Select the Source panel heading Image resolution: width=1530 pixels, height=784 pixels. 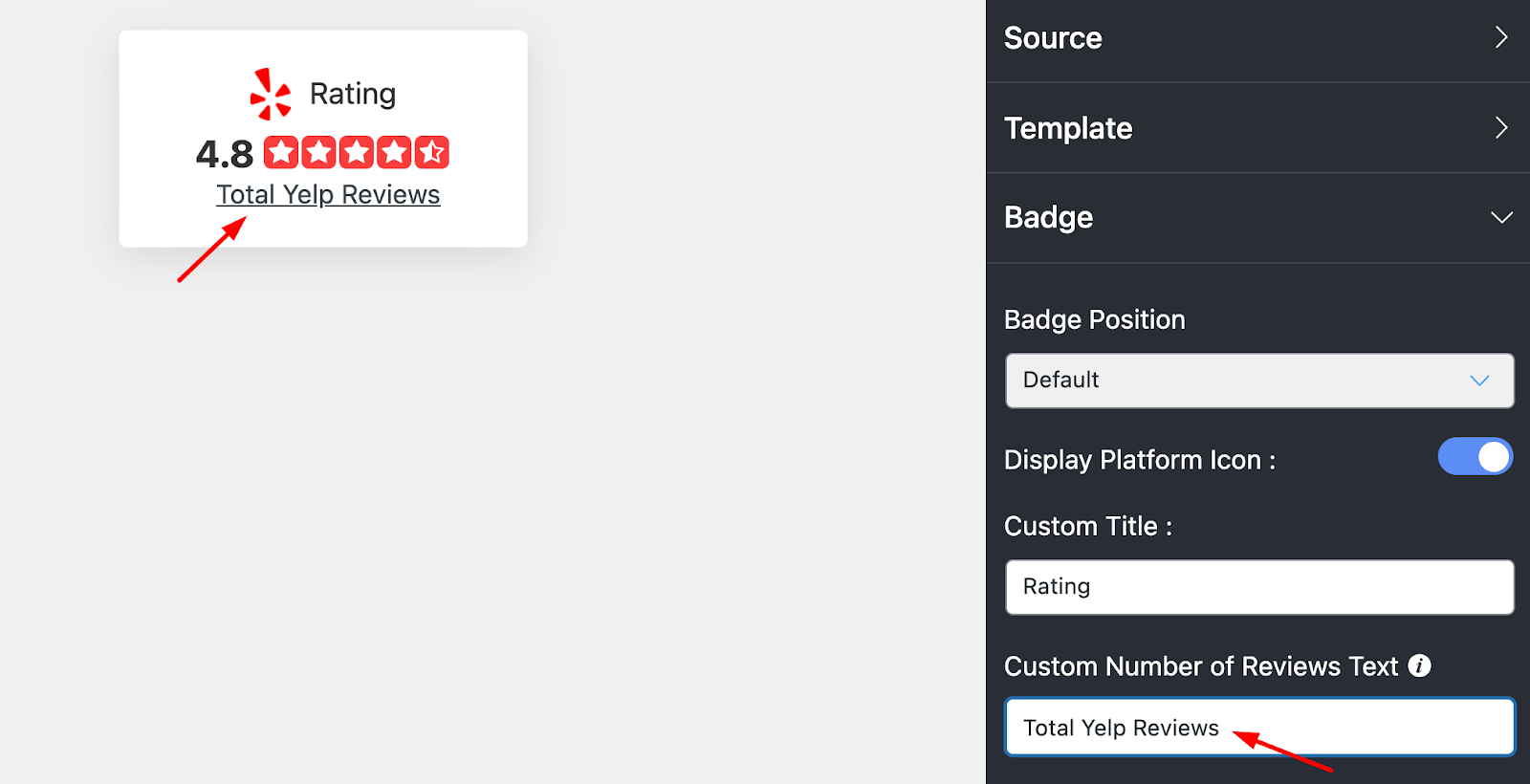(x=1053, y=38)
